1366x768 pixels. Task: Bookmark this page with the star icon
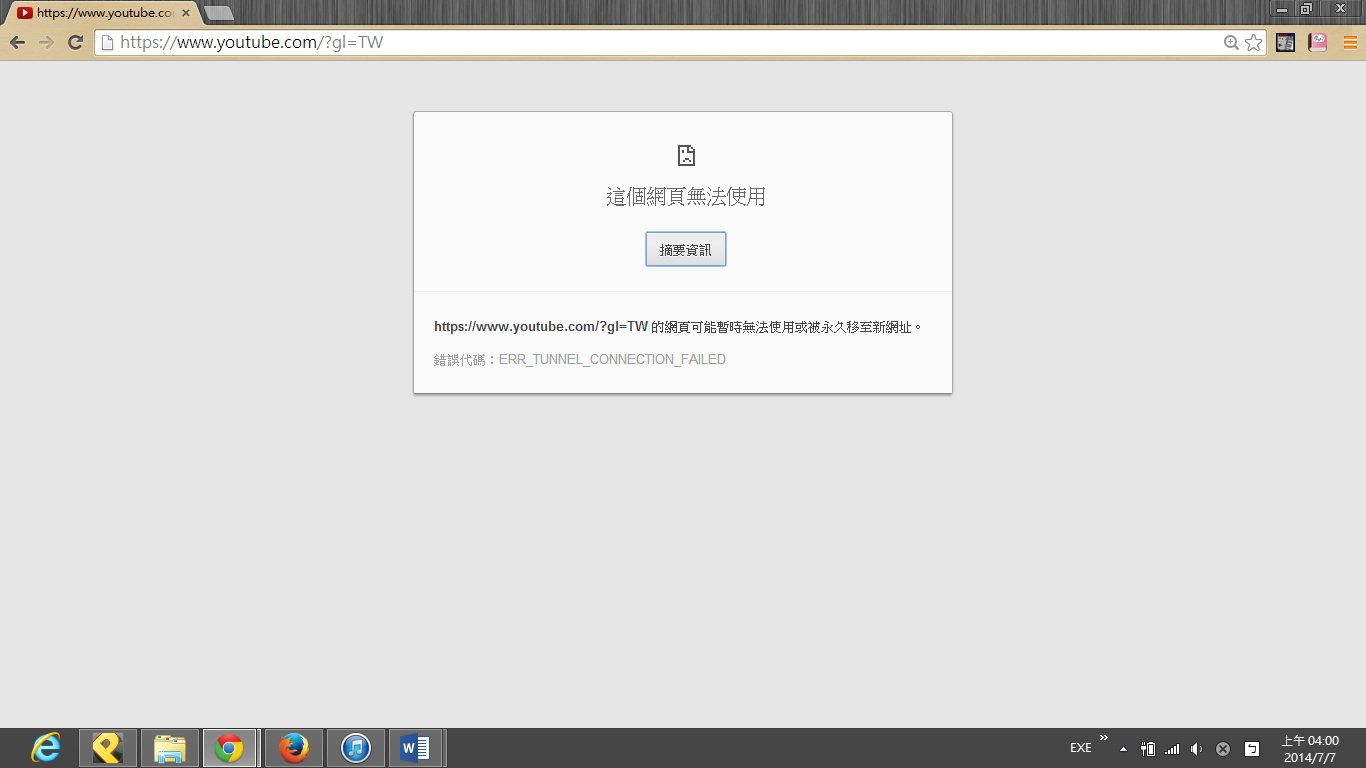click(1253, 43)
